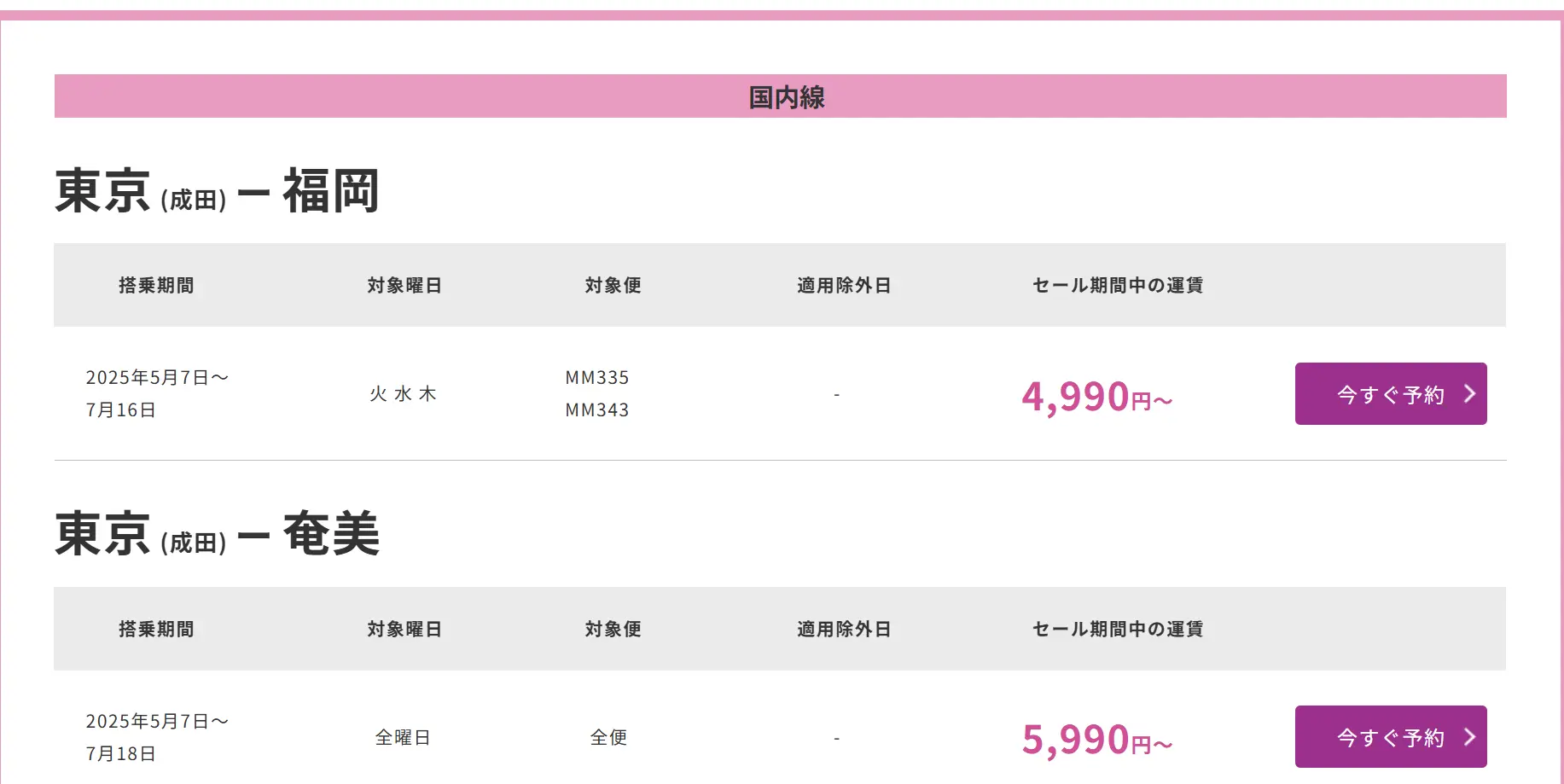The width and height of the screenshot is (1564, 784).
Task: Click the 全便 cell in the Amami table
Action: (608, 737)
